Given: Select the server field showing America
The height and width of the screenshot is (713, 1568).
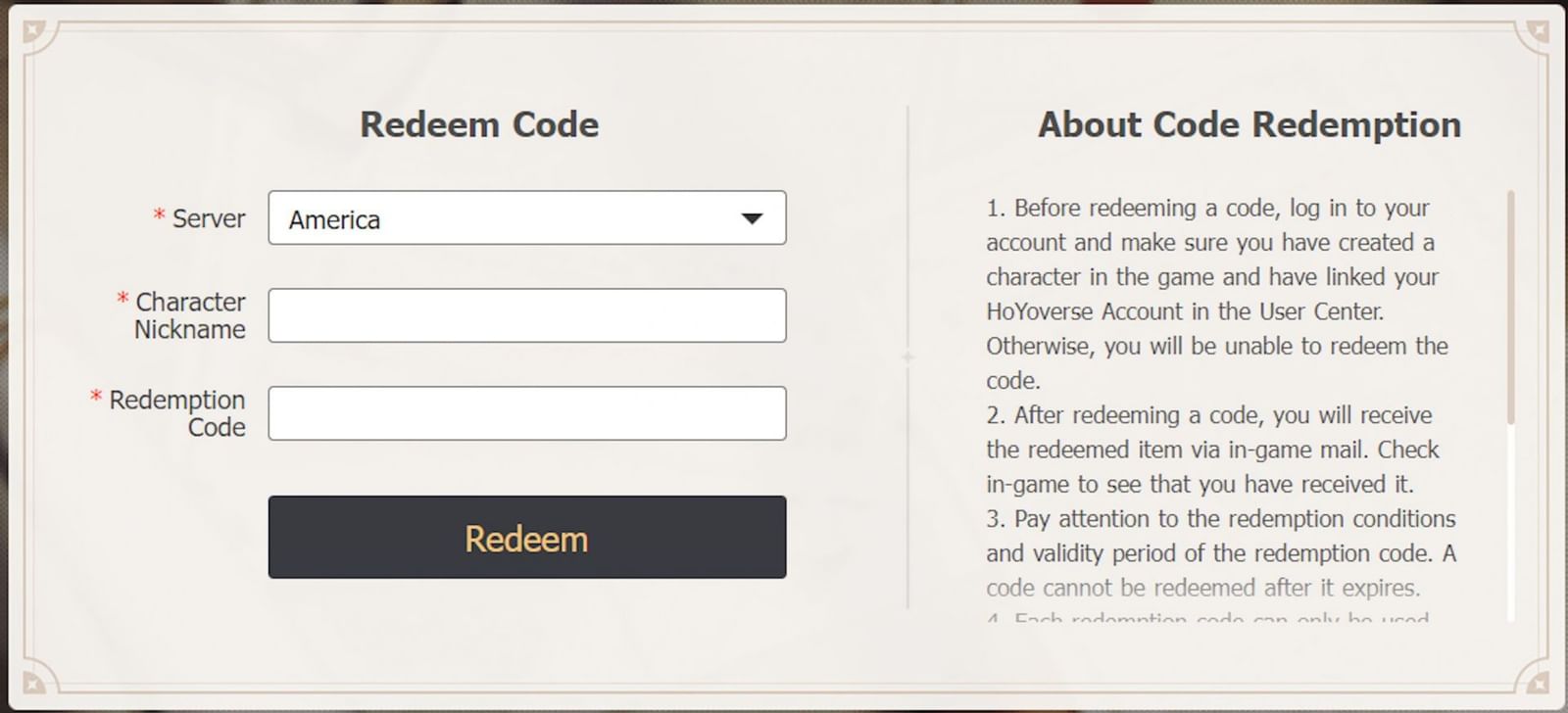Looking at the screenshot, I should 526,218.
